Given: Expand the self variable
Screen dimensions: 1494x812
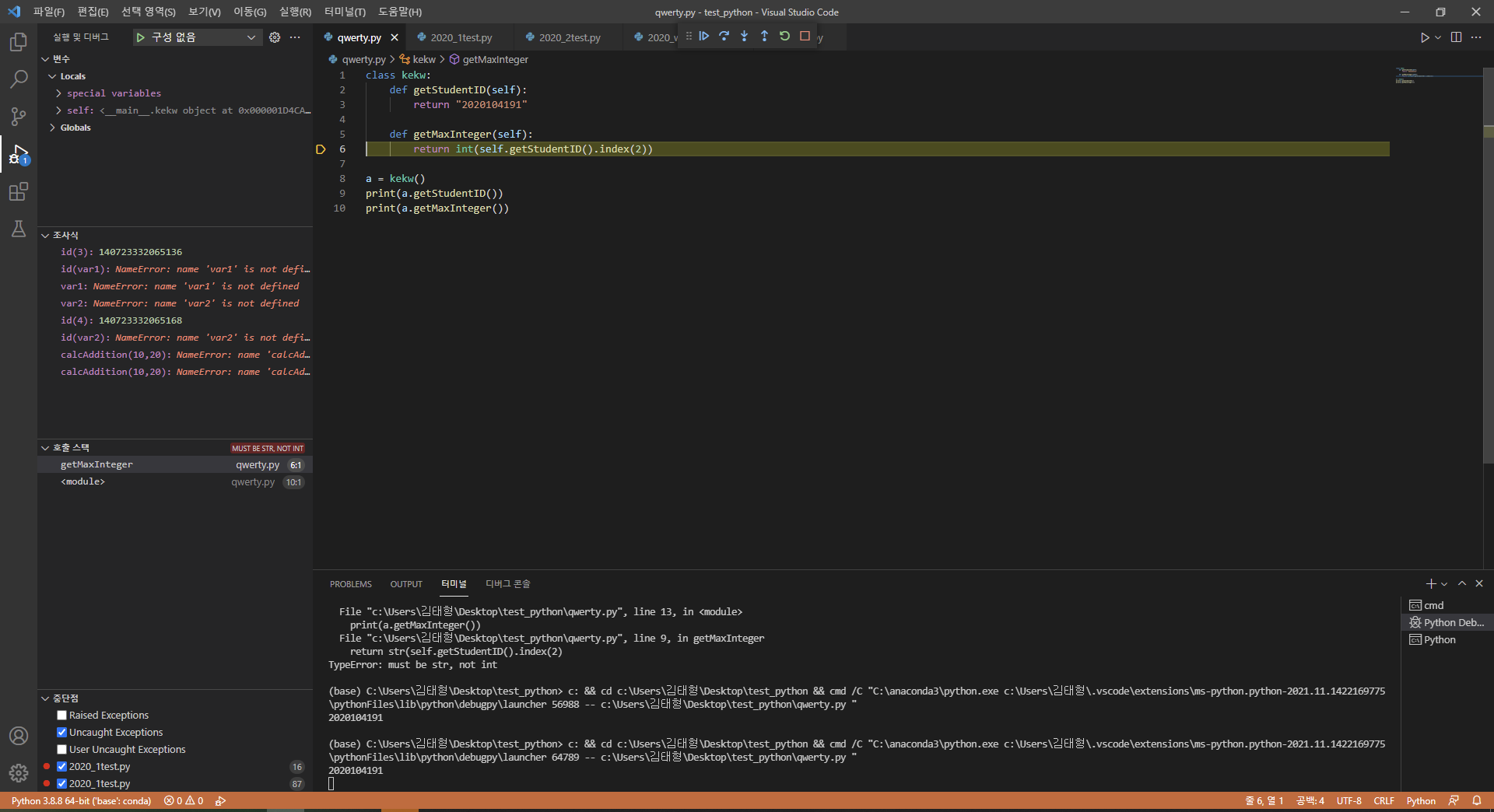Looking at the screenshot, I should pos(58,110).
